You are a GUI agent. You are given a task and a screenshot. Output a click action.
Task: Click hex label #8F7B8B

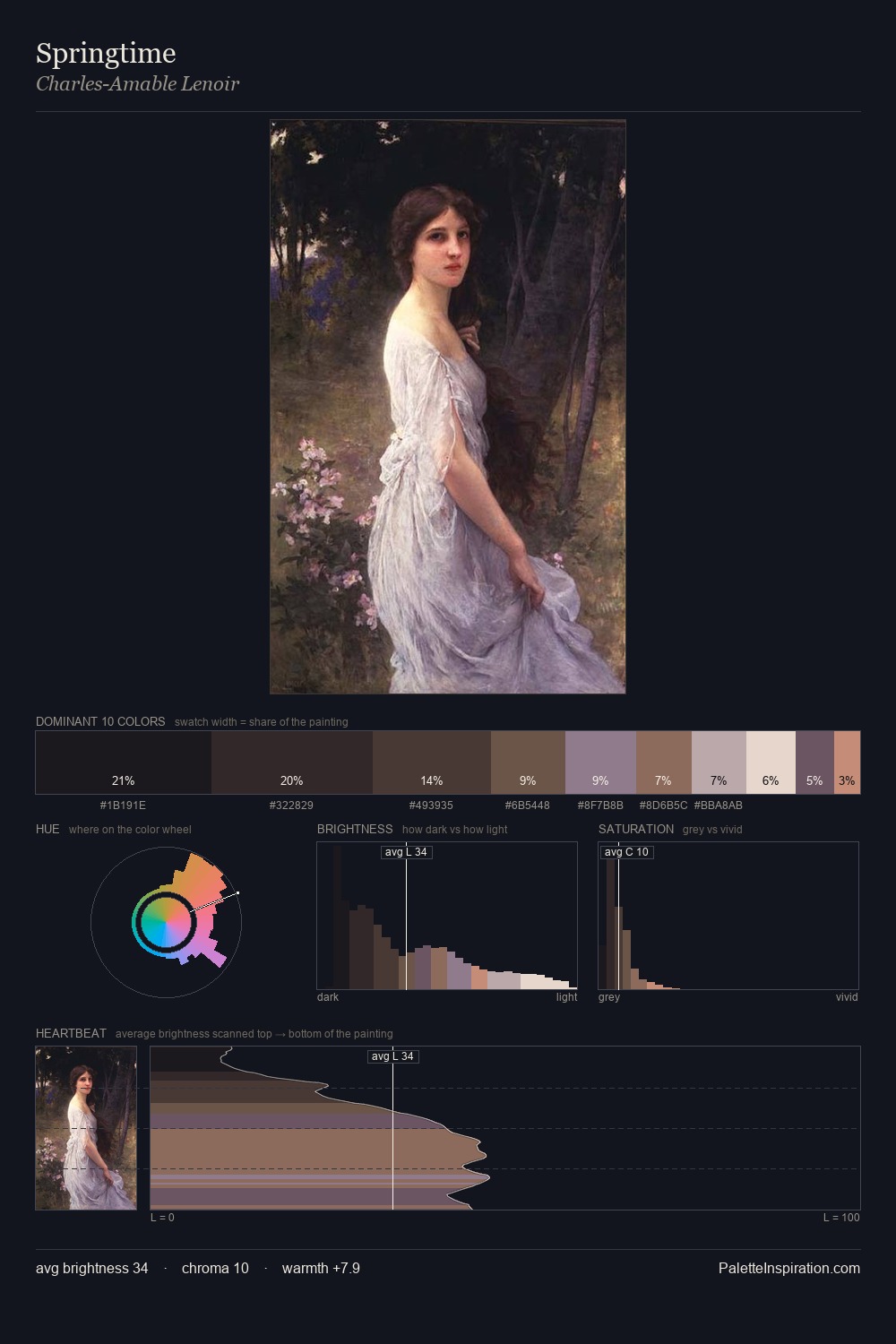coord(600,805)
